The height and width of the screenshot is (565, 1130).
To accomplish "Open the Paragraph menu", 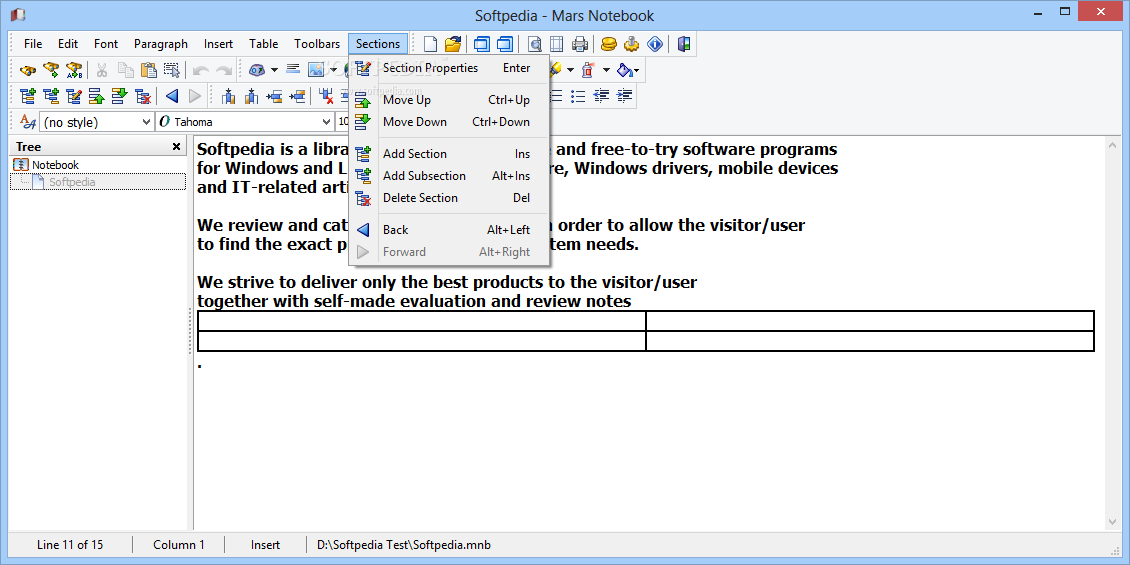I will (161, 44).
